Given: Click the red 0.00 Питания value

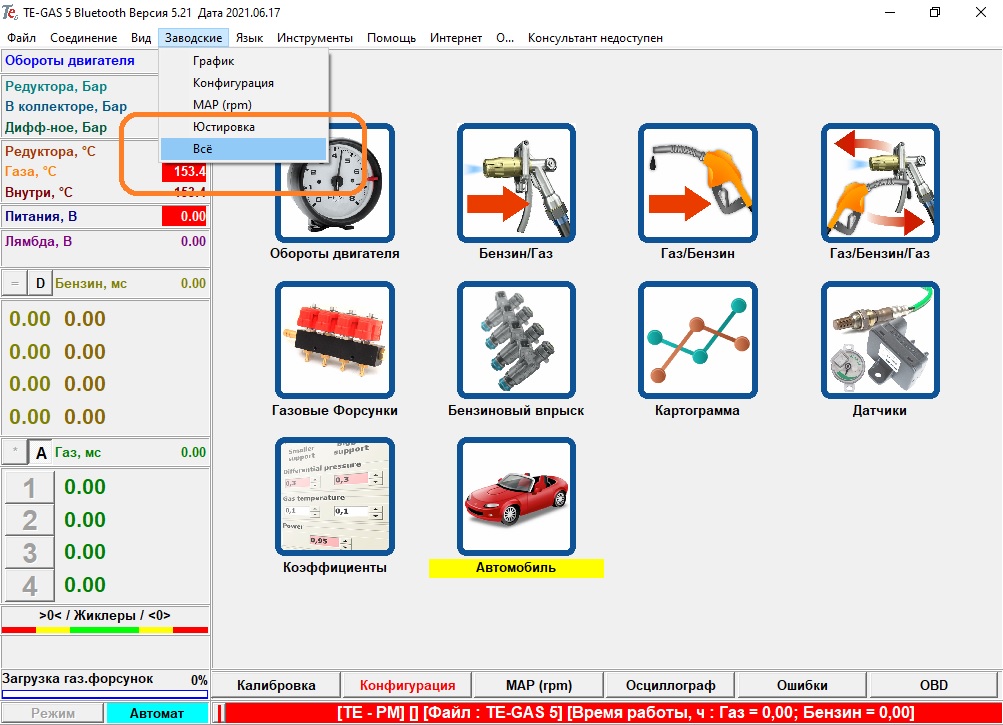Looking at the screenshot, I should [184, 216].
